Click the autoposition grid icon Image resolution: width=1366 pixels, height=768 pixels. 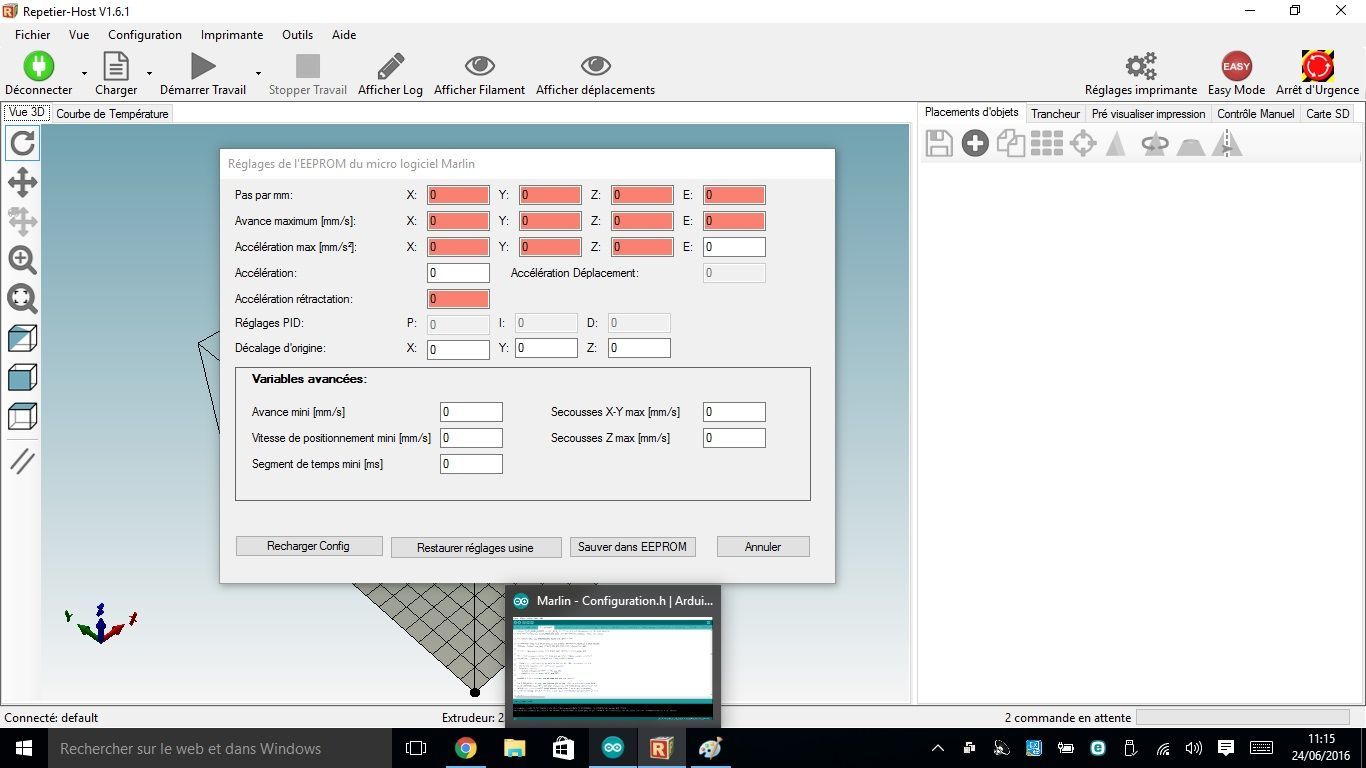[x=1047, y=144]
